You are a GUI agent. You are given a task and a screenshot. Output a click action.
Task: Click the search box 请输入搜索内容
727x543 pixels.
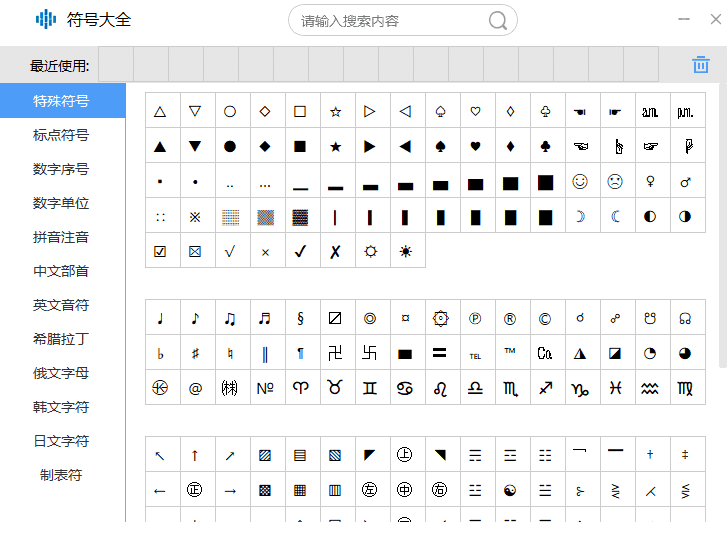click(x=390, y=21)
